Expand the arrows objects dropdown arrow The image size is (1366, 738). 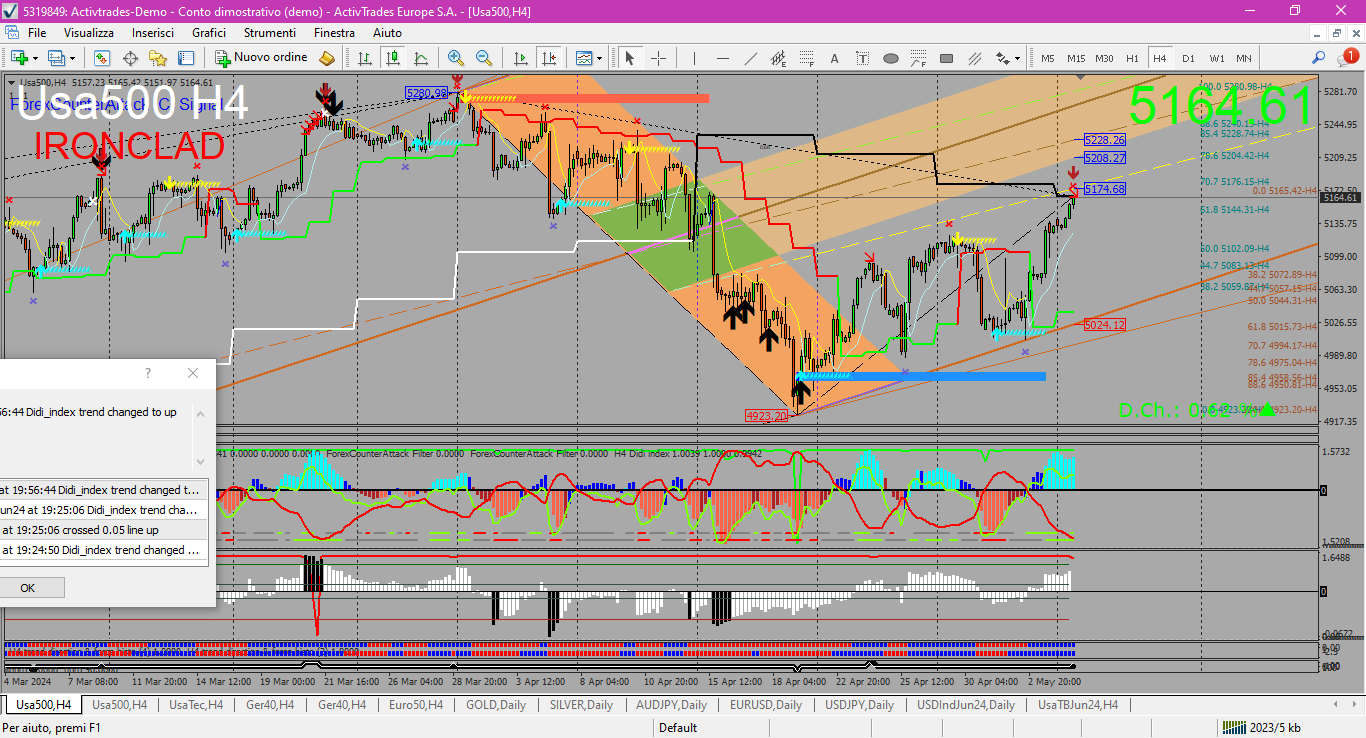1016,58
